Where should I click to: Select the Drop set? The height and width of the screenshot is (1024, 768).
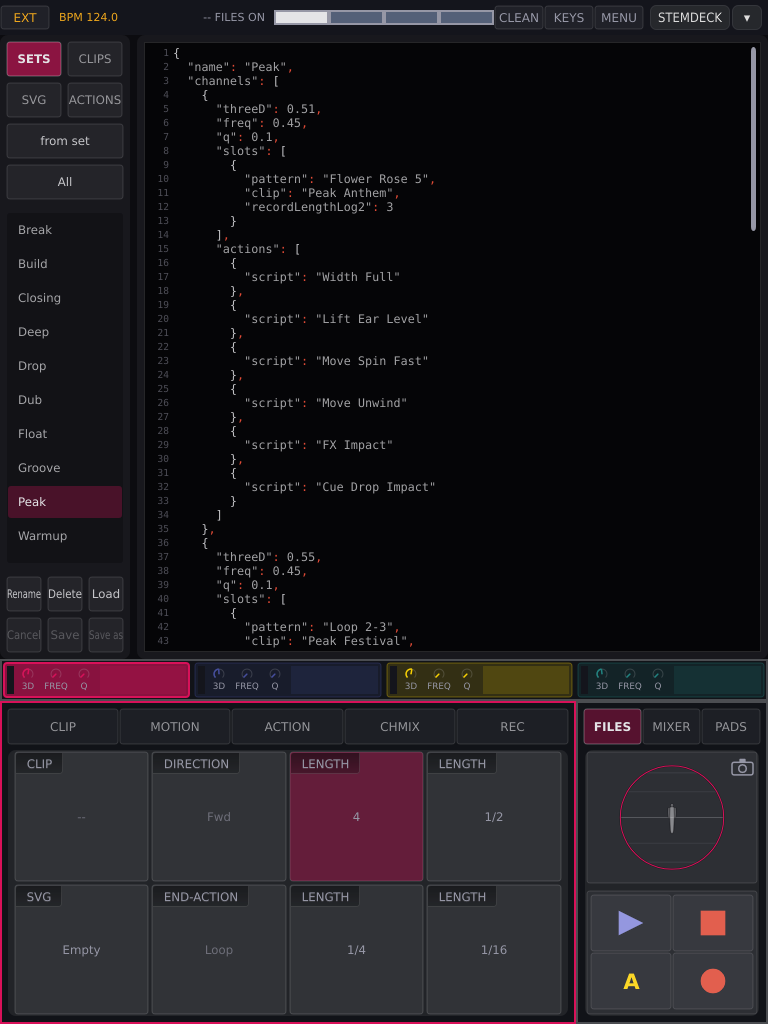click(65, 366)
